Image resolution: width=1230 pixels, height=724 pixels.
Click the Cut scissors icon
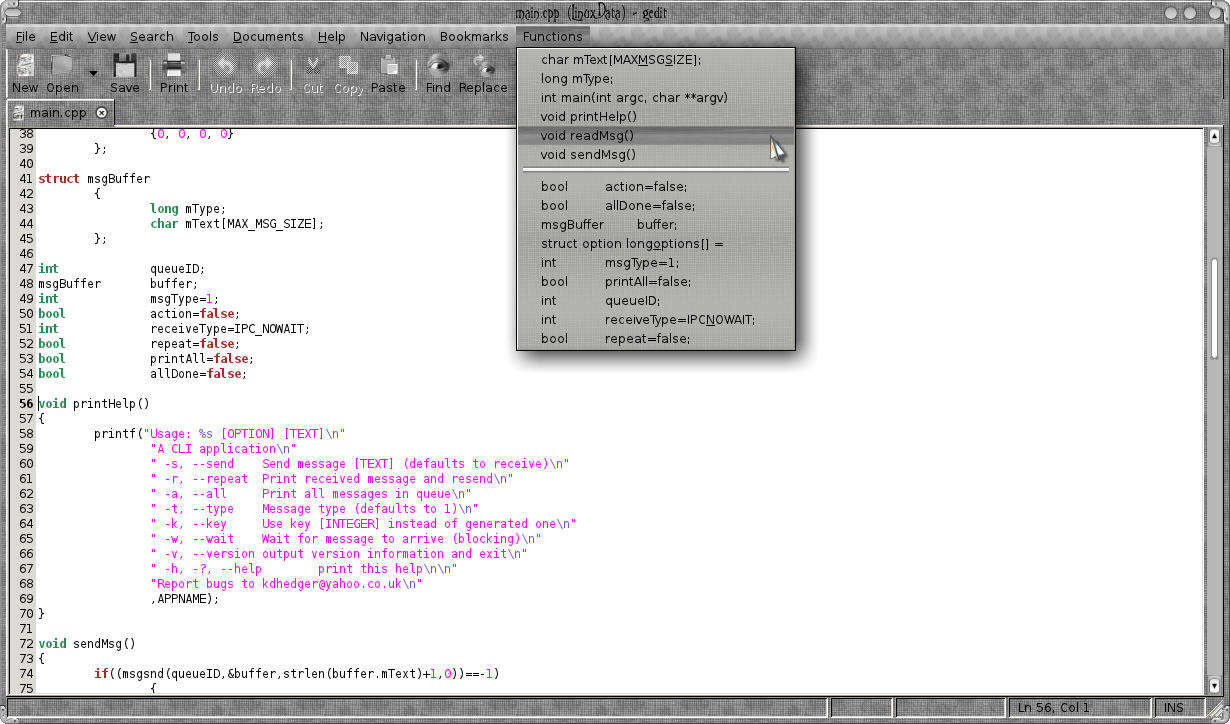[314, 74]
